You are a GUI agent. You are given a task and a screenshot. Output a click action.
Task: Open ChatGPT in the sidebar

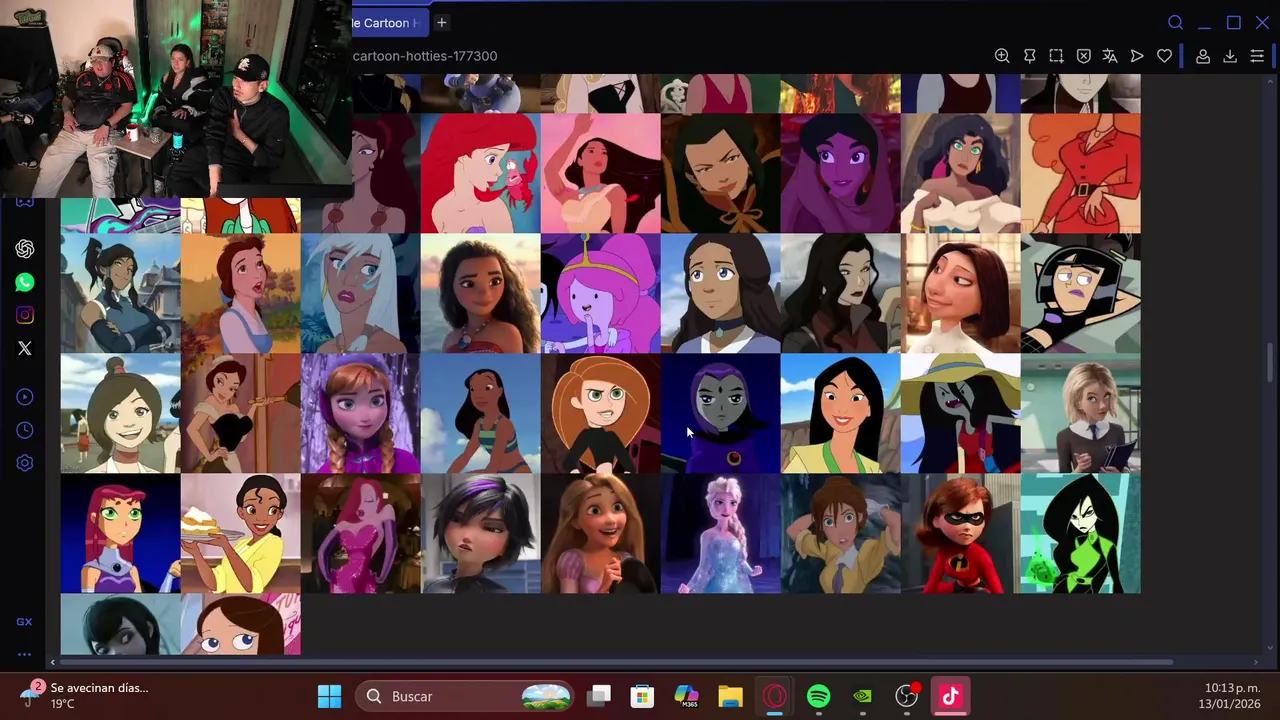tap(25, 249)
